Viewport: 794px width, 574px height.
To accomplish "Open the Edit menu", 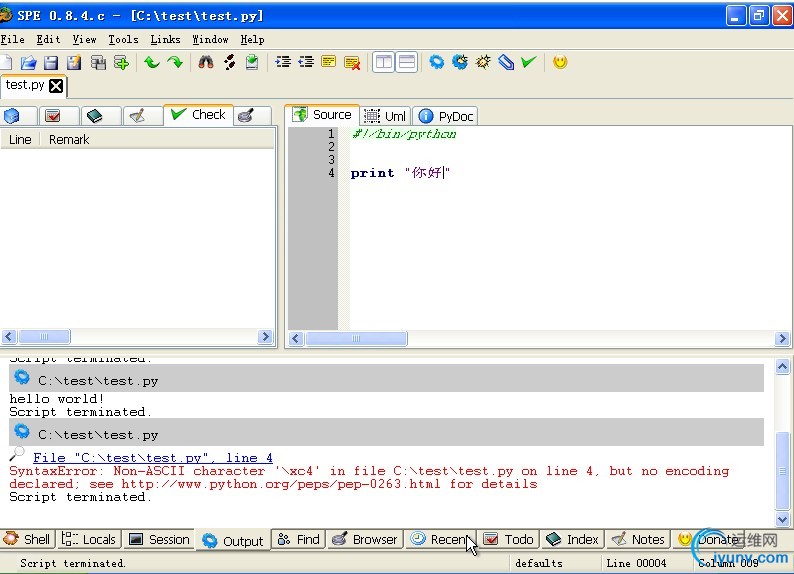I will pos(49,39).
